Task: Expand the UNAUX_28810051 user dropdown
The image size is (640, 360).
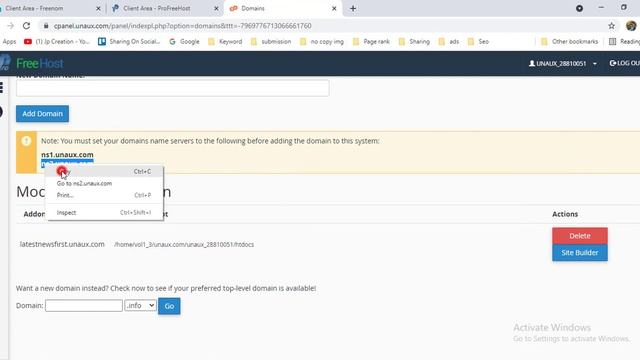Action: click(x=562, y=64)
